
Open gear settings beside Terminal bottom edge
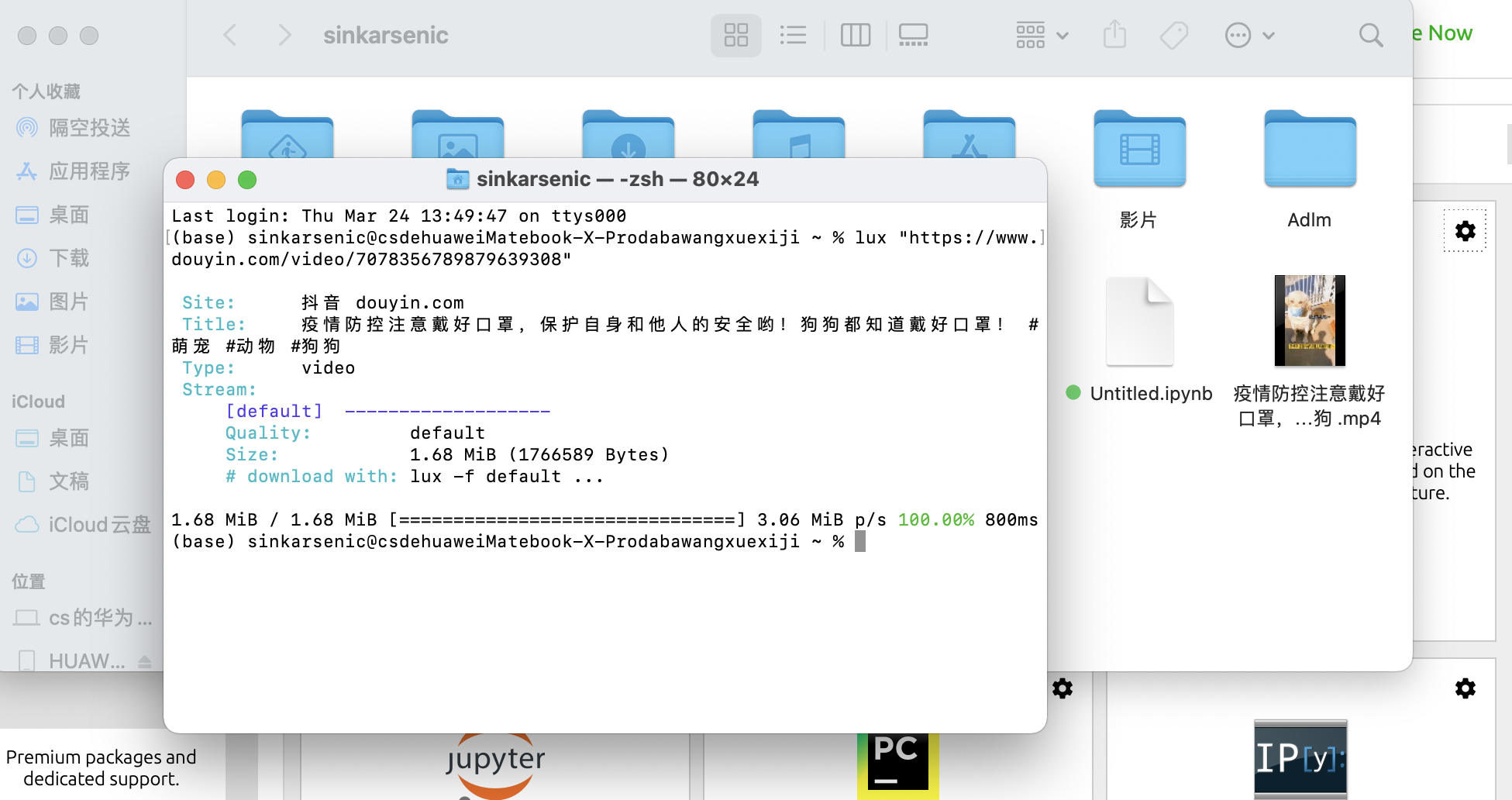1063,688
